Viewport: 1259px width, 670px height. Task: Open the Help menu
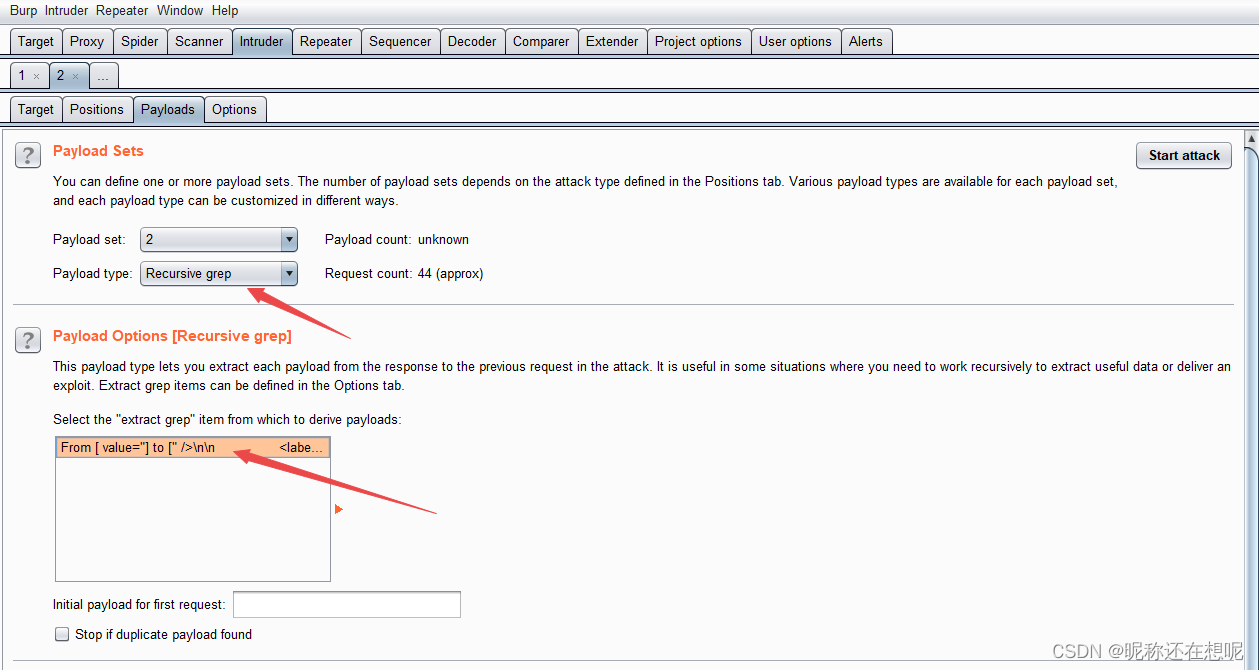[x=225, y=10]
